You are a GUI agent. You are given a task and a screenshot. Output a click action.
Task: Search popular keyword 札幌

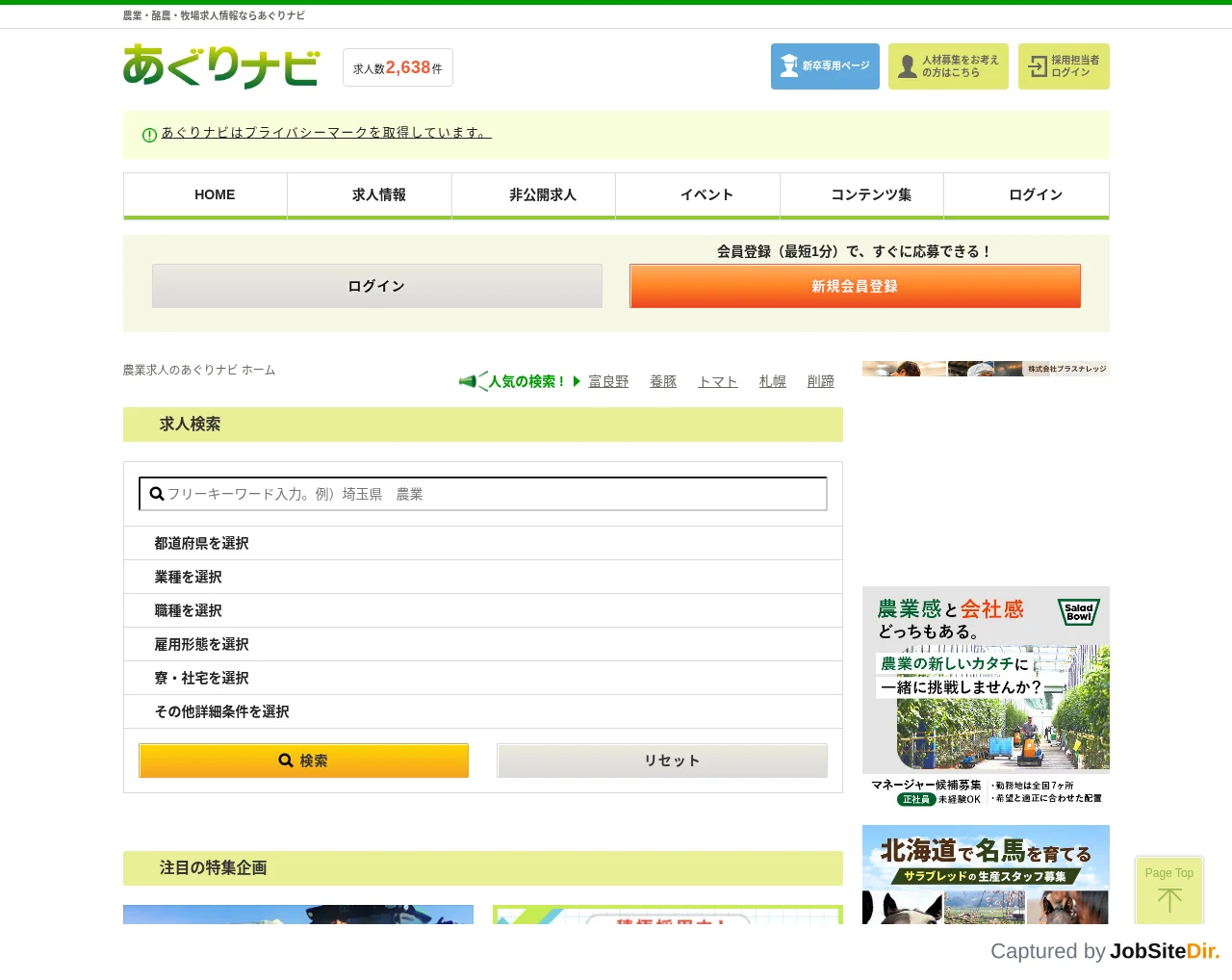(x=773, y=381)
